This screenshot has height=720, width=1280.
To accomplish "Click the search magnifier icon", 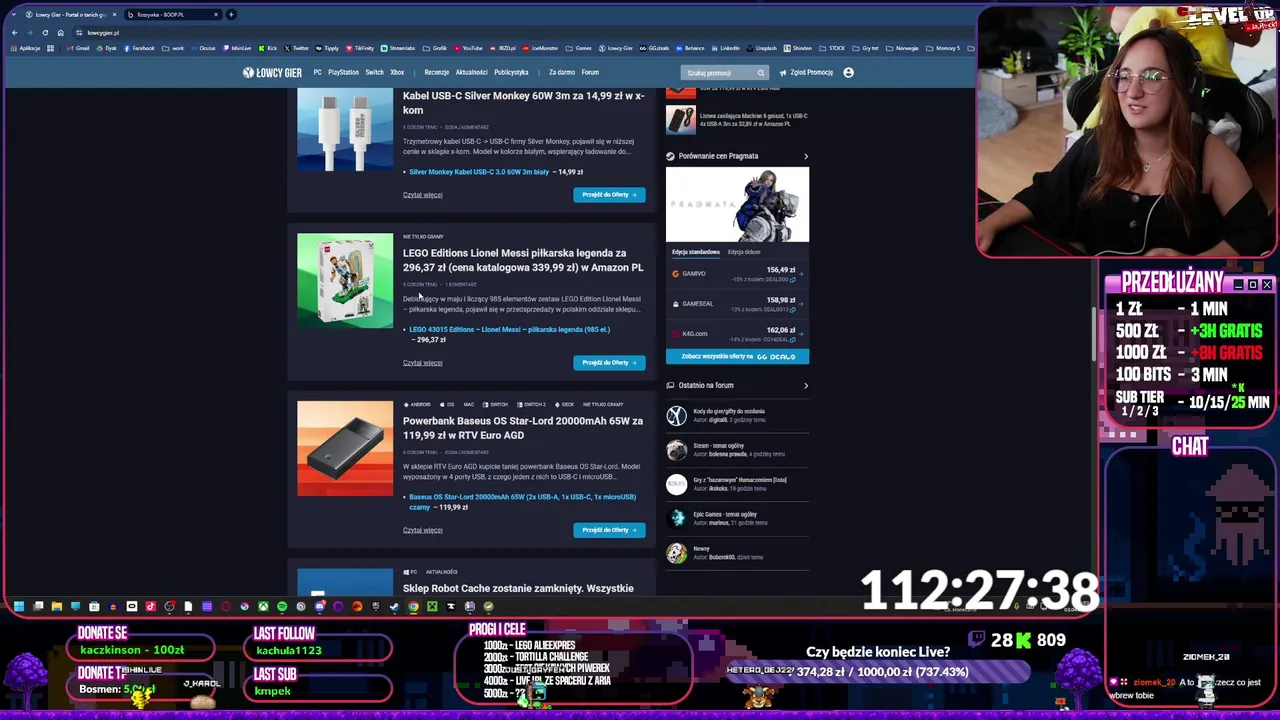I will tap(761, 73).
